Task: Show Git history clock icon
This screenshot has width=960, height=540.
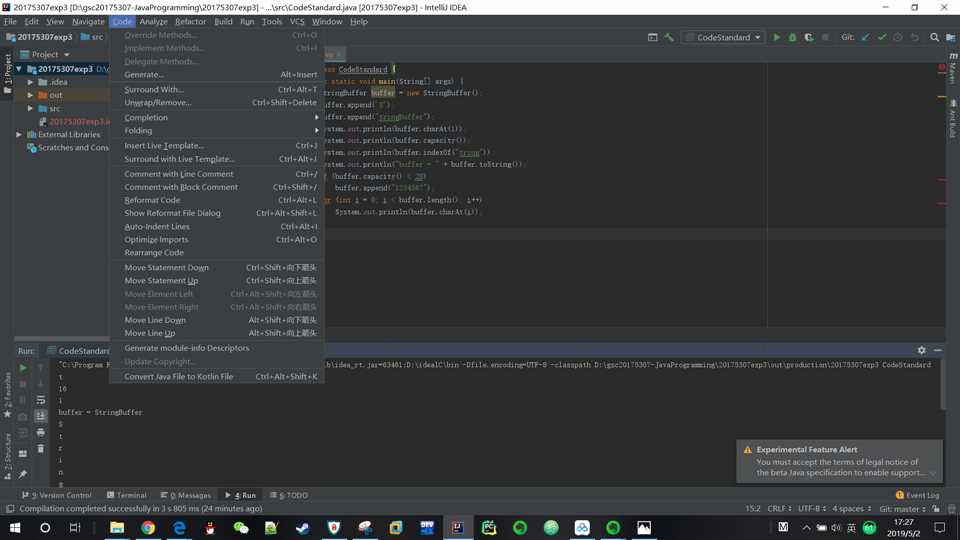Action: 898,37
